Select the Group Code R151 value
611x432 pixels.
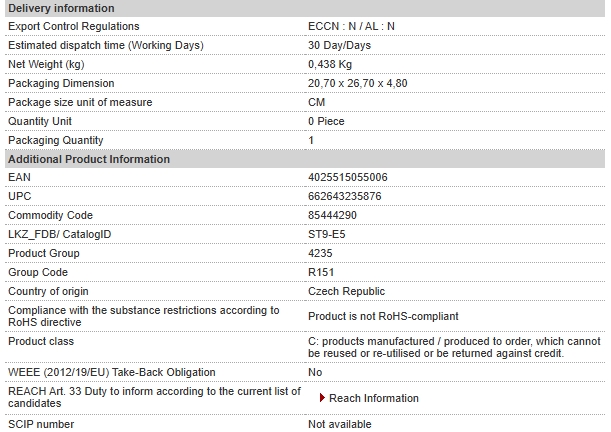tap(321, 272)
